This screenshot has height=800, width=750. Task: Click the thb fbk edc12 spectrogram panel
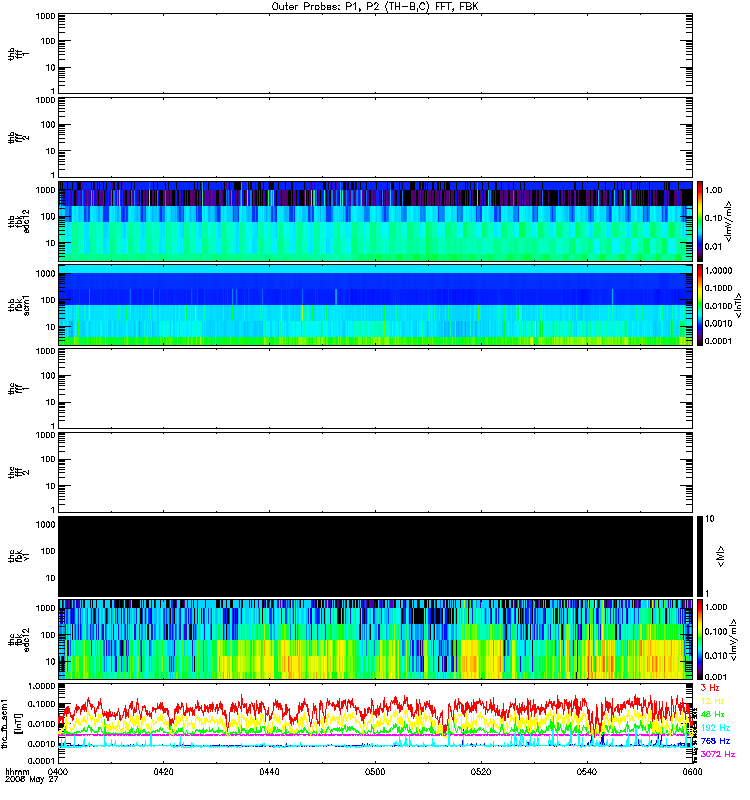tap(375, 221)
